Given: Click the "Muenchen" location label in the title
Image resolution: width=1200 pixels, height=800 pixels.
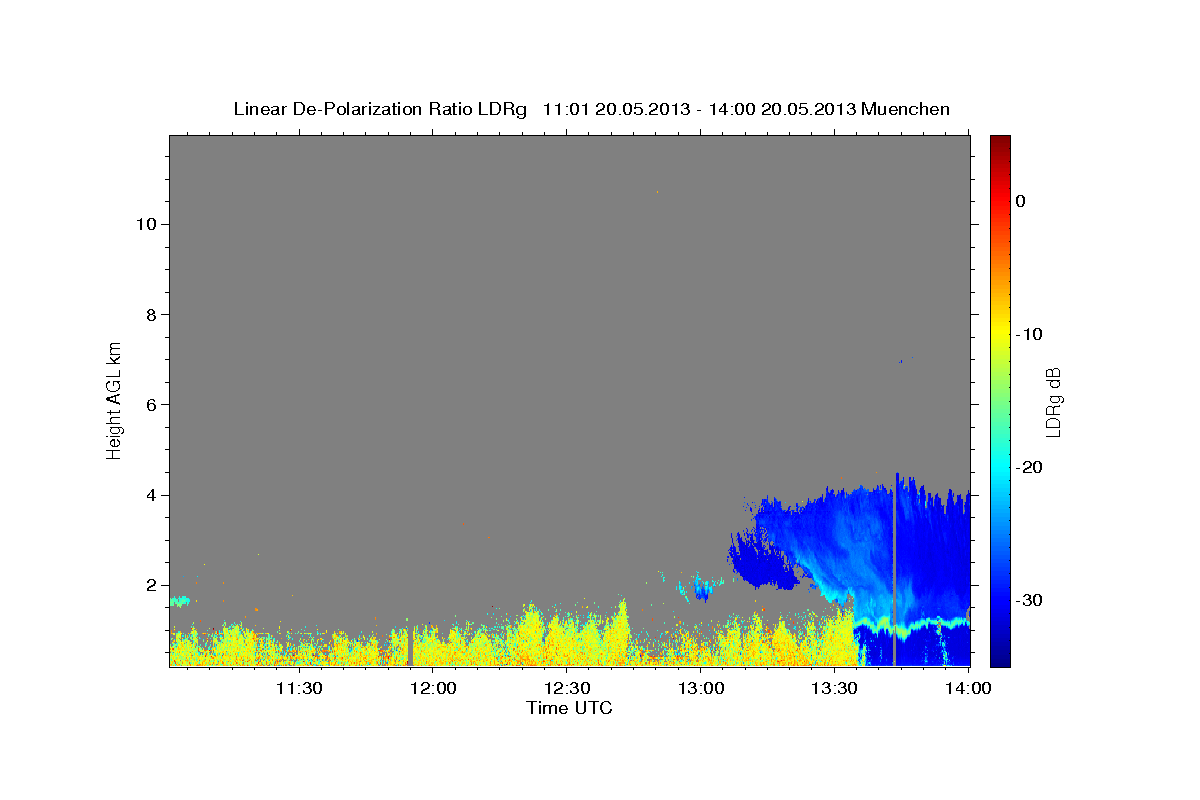Looking at the screenshot, I should (x=907, y=109).
